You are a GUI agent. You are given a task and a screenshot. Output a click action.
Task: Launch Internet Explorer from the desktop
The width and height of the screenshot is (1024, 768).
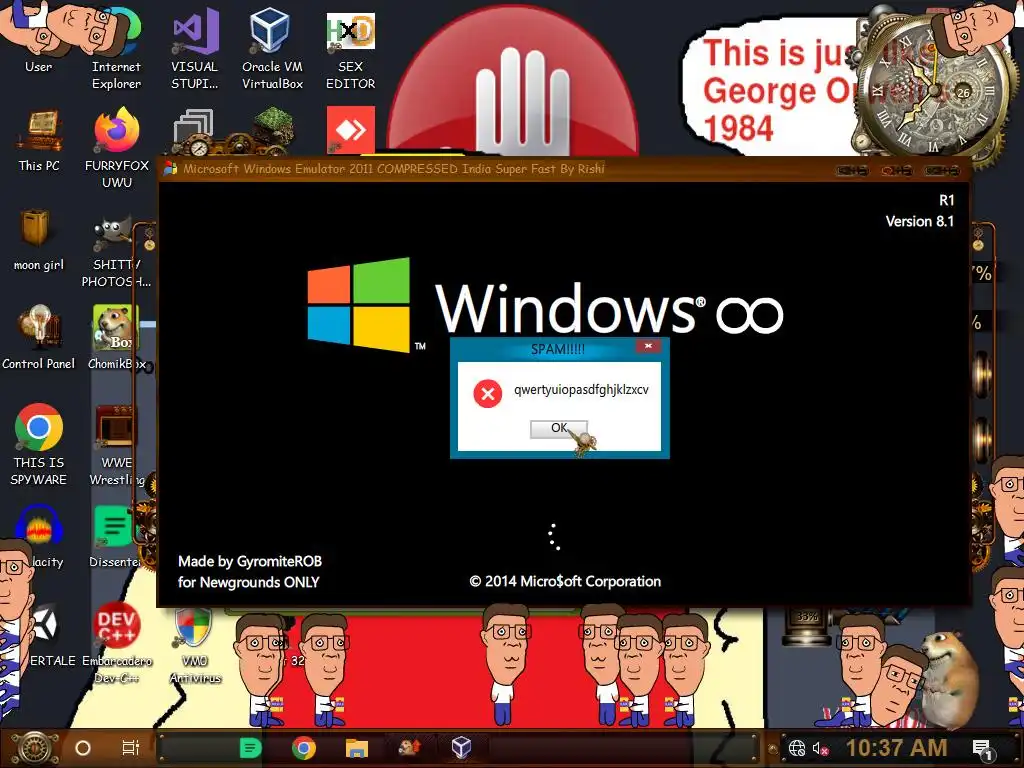point(116,49)
